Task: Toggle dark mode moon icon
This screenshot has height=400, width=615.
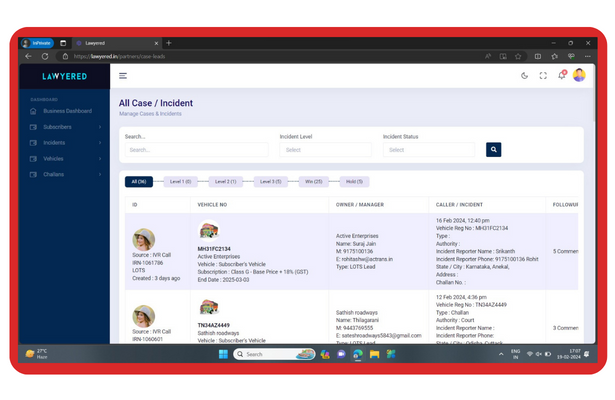Action: pos(525,76)
